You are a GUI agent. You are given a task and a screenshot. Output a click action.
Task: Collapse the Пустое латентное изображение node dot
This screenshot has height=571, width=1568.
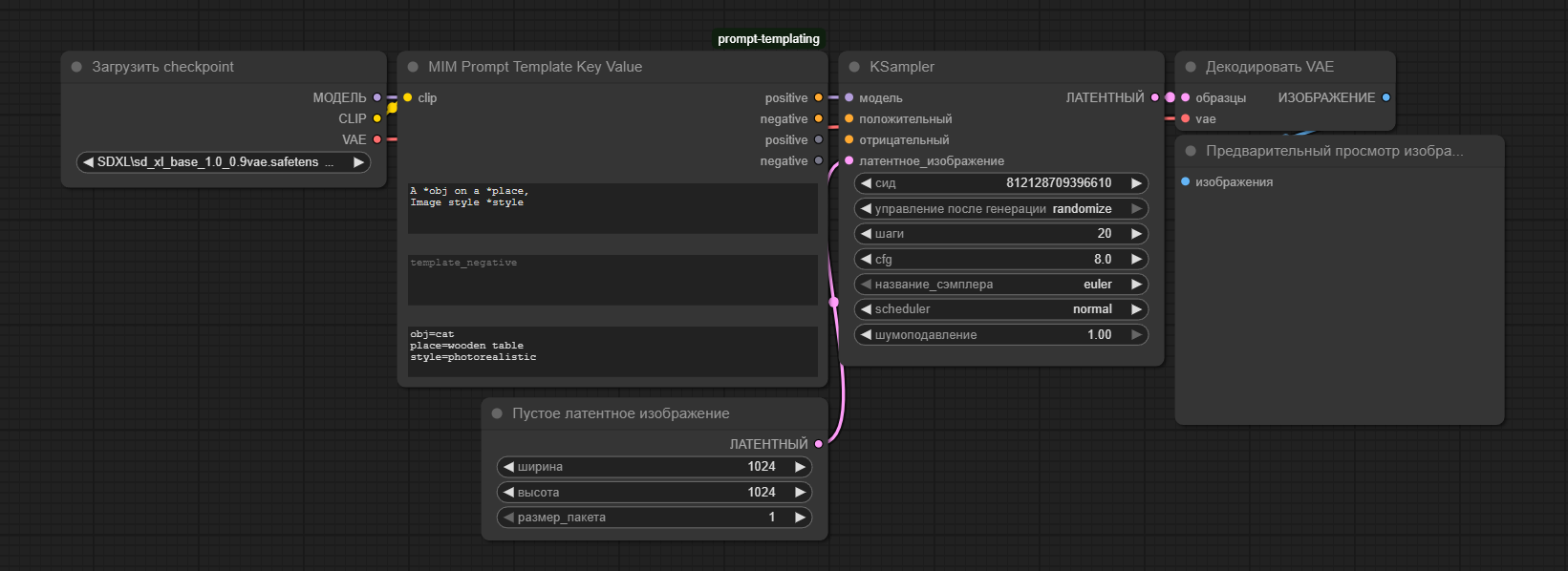(x=497, y=413)
